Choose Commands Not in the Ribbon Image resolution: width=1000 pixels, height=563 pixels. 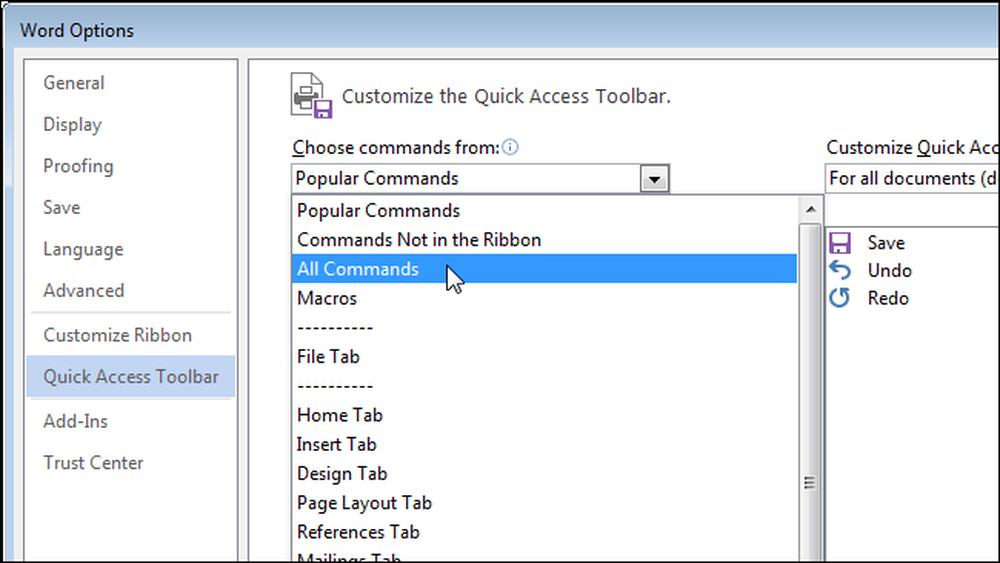click(544, 240)
